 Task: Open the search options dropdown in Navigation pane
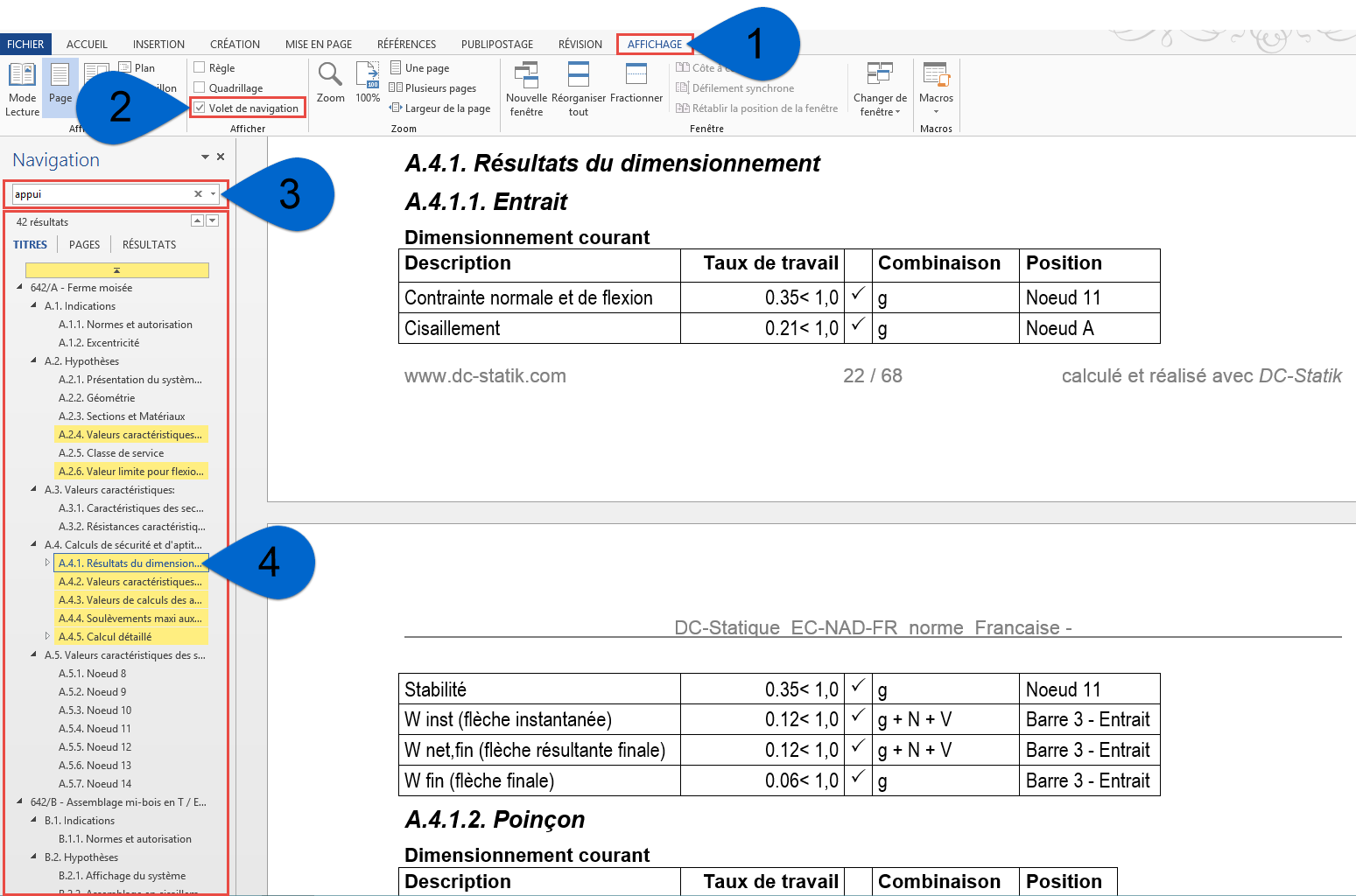(214, 193)
